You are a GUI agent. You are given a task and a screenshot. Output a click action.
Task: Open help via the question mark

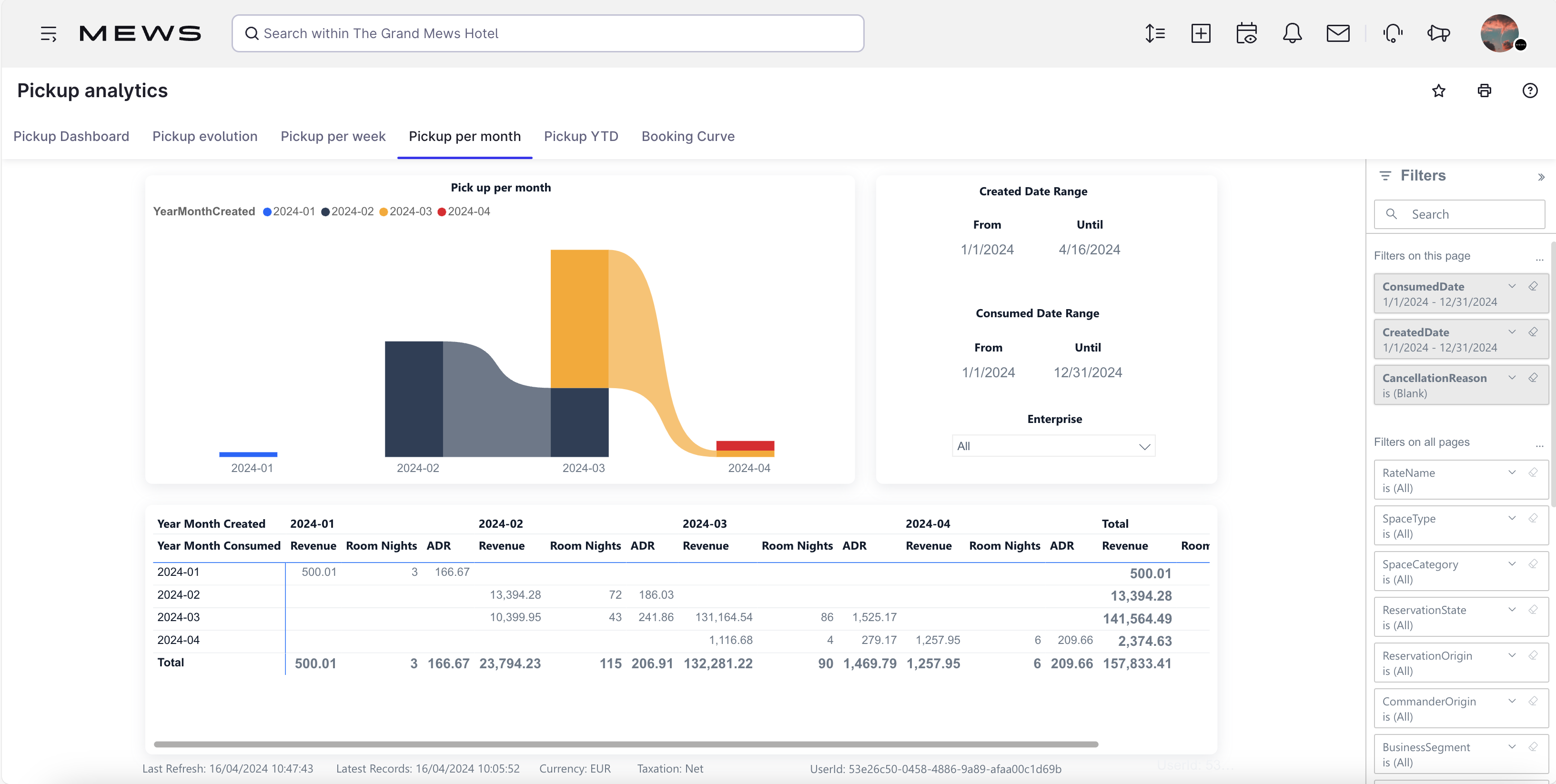pyautogui.click(x=1530, y=90)
